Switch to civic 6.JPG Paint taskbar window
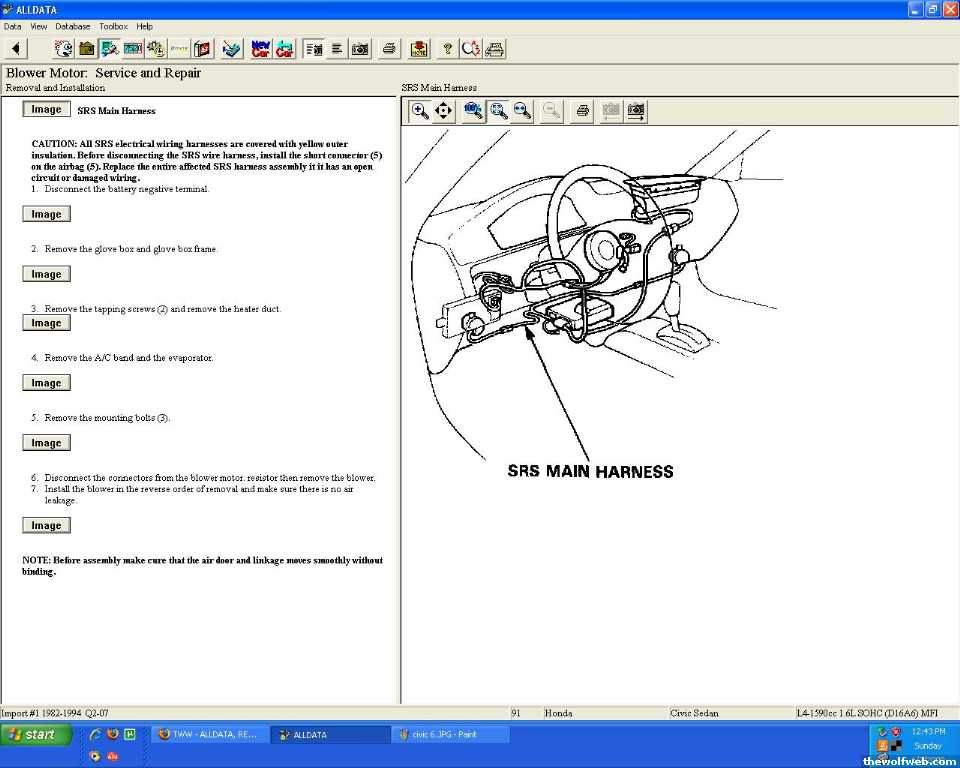The image size is (960, 768). click(x=450, y=735)
